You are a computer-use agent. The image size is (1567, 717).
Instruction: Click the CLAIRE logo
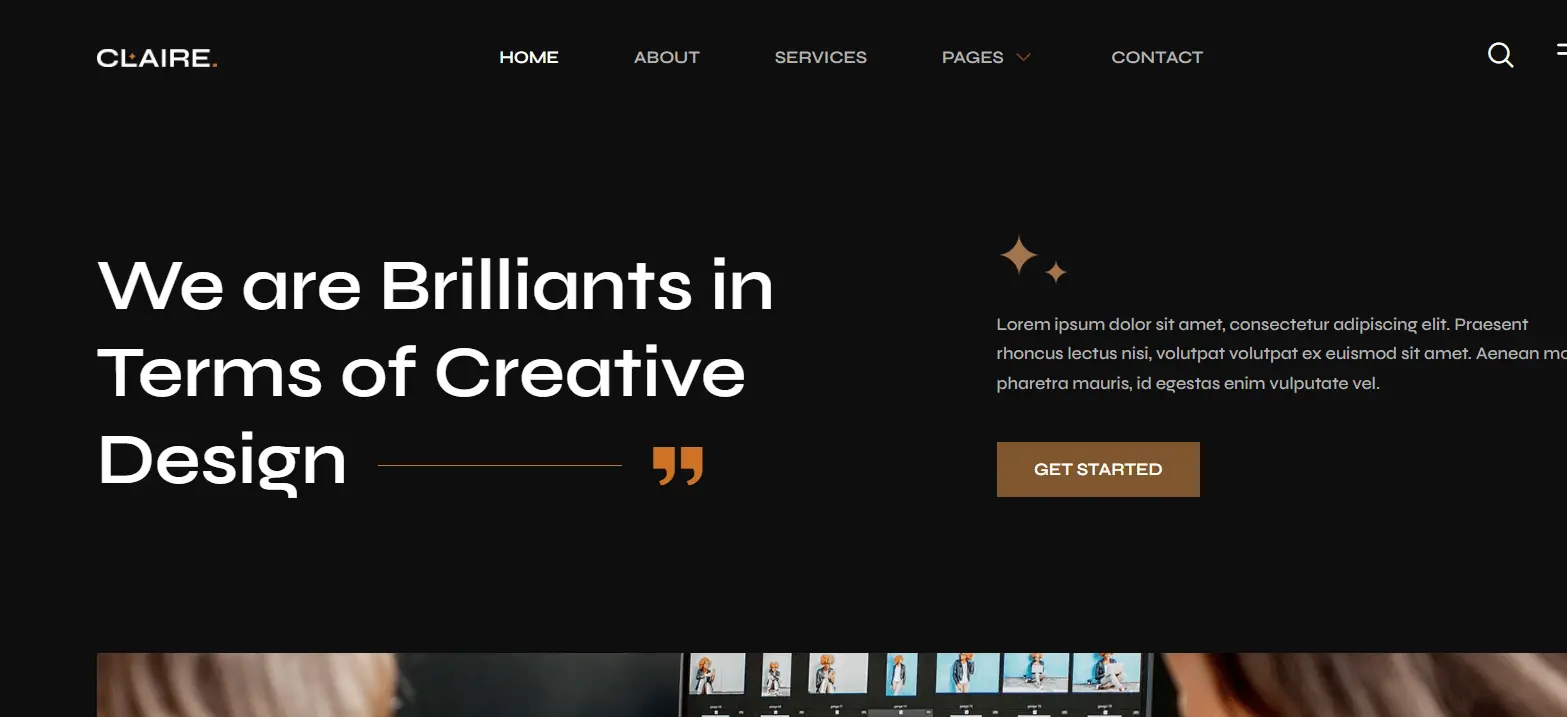pos(157,58)
